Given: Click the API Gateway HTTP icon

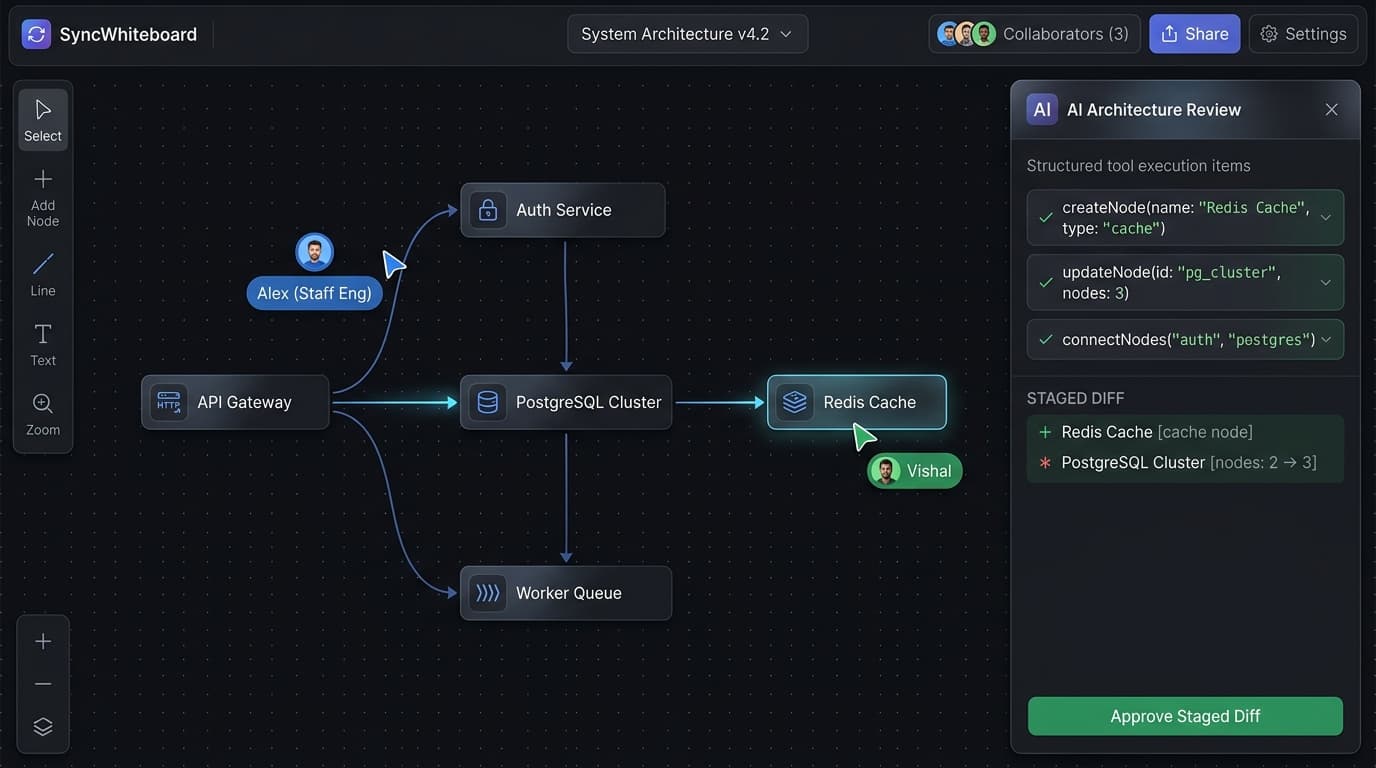Looking at the screenshot, I should 169,402.
